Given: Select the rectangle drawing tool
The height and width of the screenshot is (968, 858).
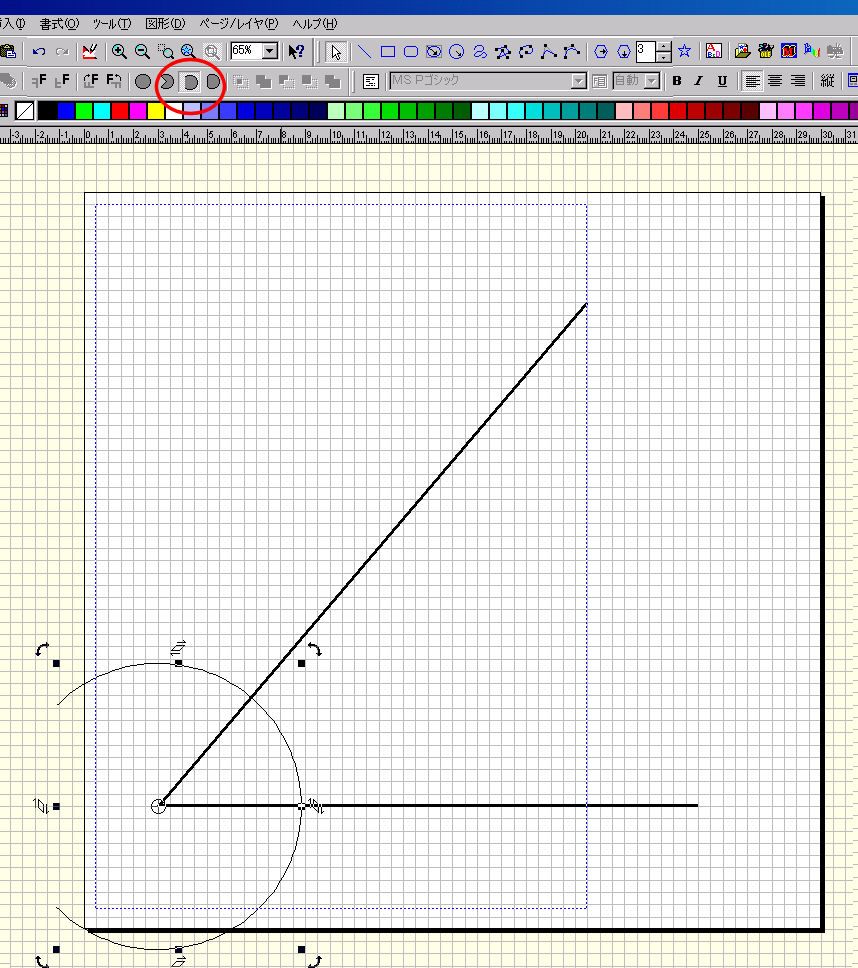Looking at the screenshot, I should click(388, 51).
